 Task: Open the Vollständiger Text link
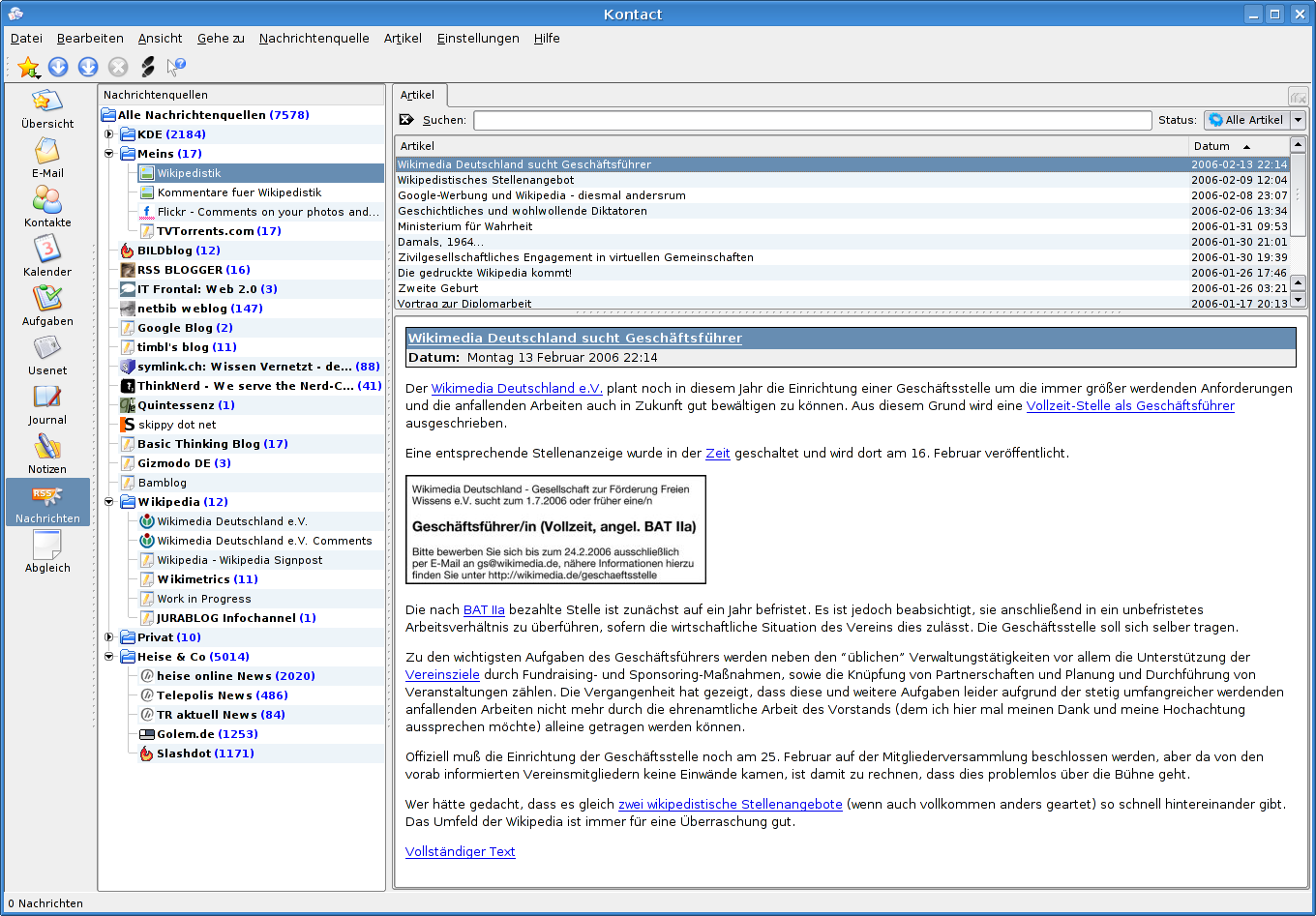point(461,851)
